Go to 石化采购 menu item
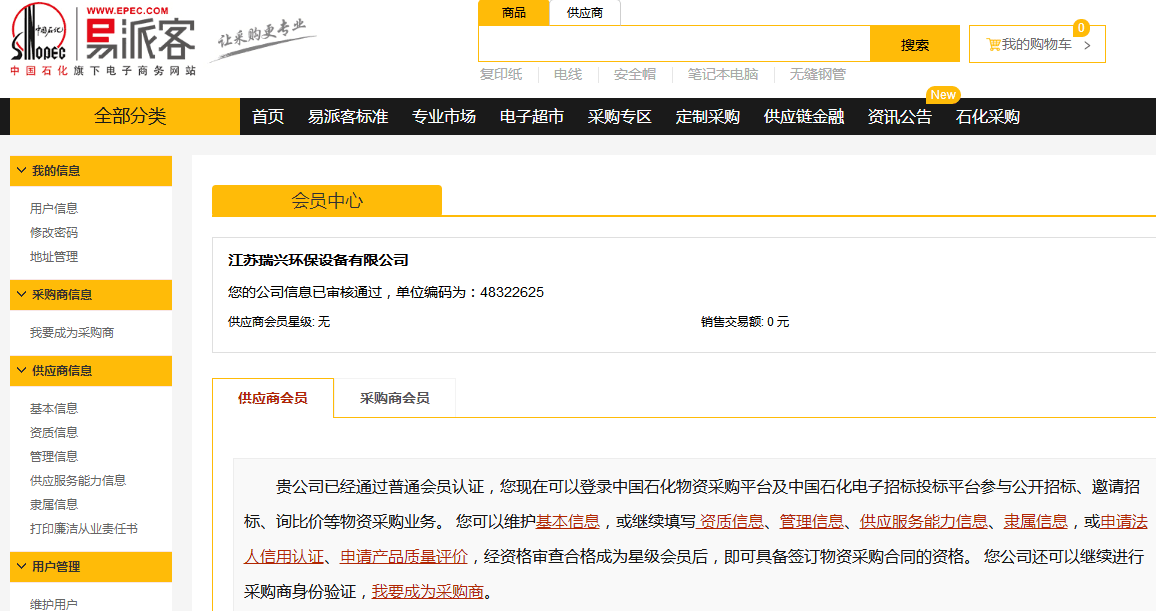 987,117
